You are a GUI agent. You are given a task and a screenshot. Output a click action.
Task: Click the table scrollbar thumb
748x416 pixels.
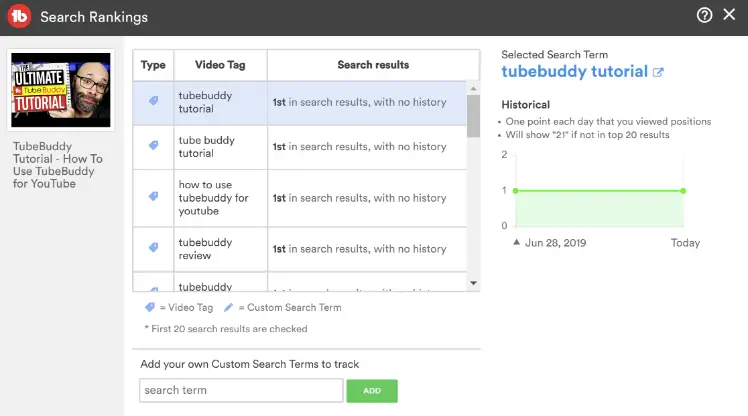473,116
